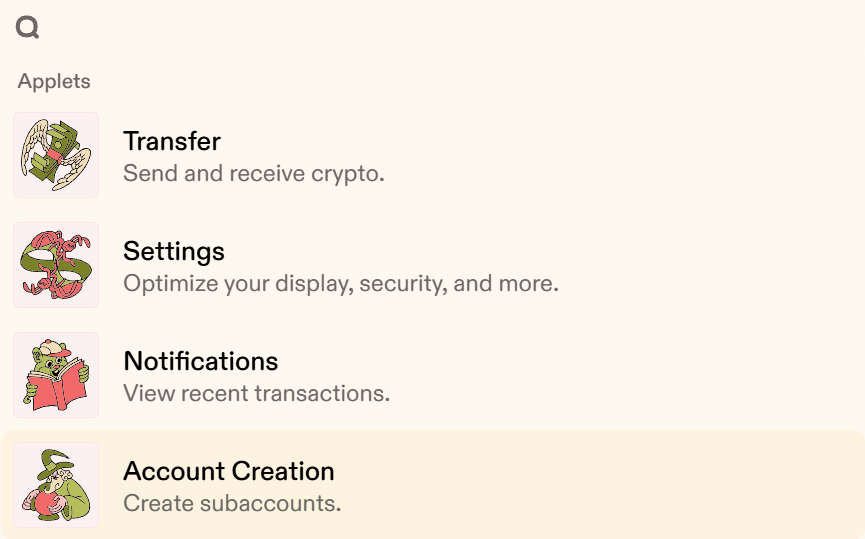Image resolution: width=865 pixels, height=539 pixels.
Task: Select the Transfer applet title
Action: click(x=172, y=141)
